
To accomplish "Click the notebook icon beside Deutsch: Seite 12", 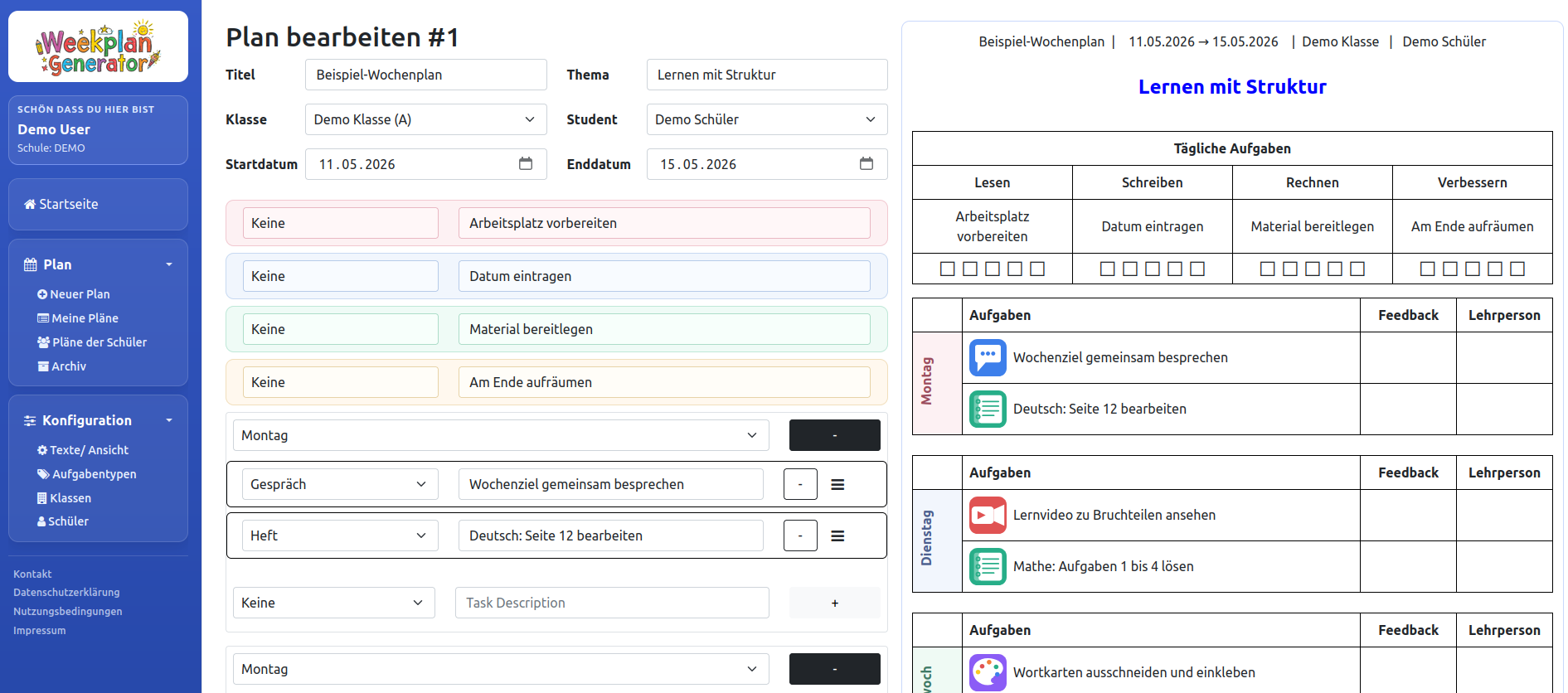I will (x=988, y=409).
